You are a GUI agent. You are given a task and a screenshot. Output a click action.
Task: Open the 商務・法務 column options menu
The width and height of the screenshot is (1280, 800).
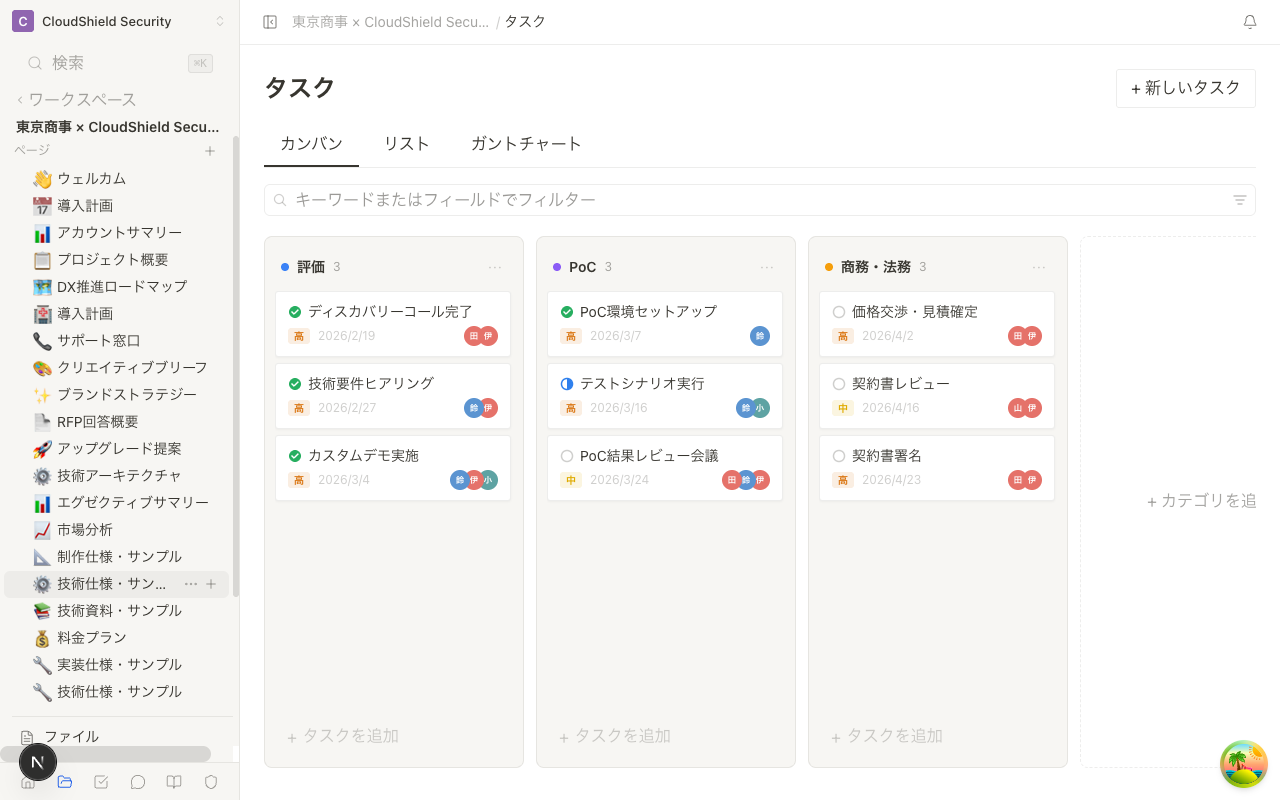click(x=1039, y=267)
